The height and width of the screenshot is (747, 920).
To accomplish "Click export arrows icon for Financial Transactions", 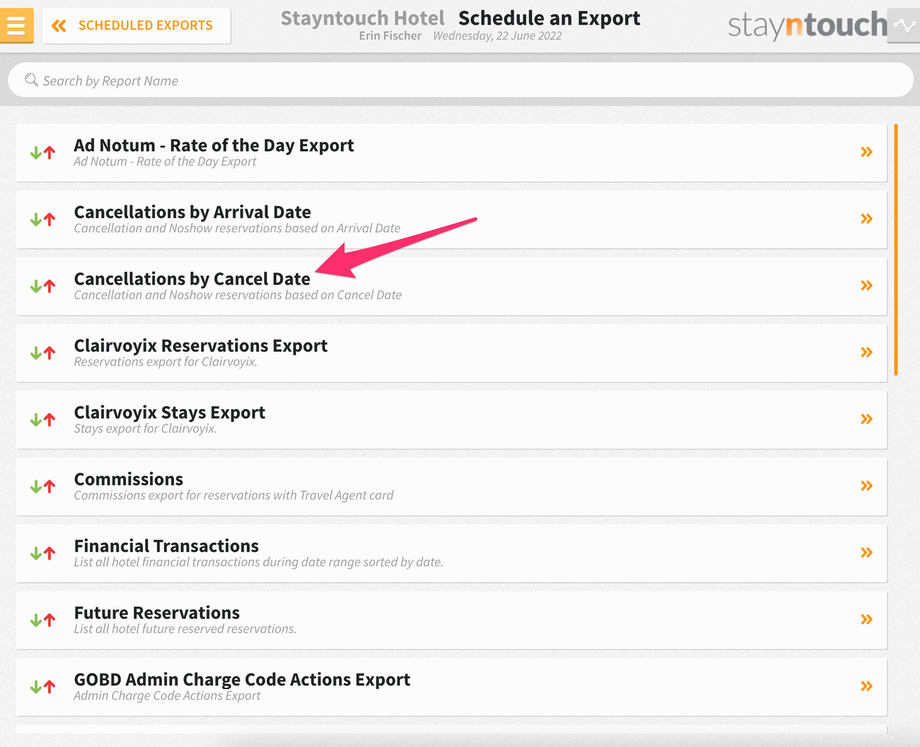I will (43, 553).
